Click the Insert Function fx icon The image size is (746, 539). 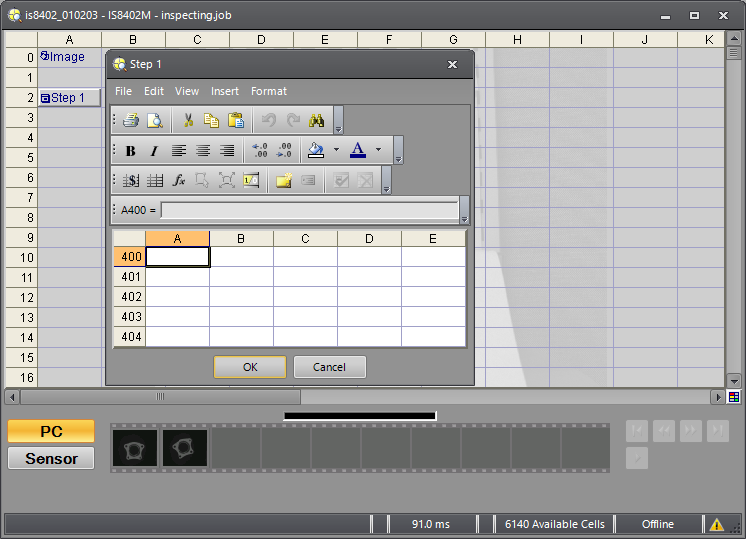click(179, 180)
